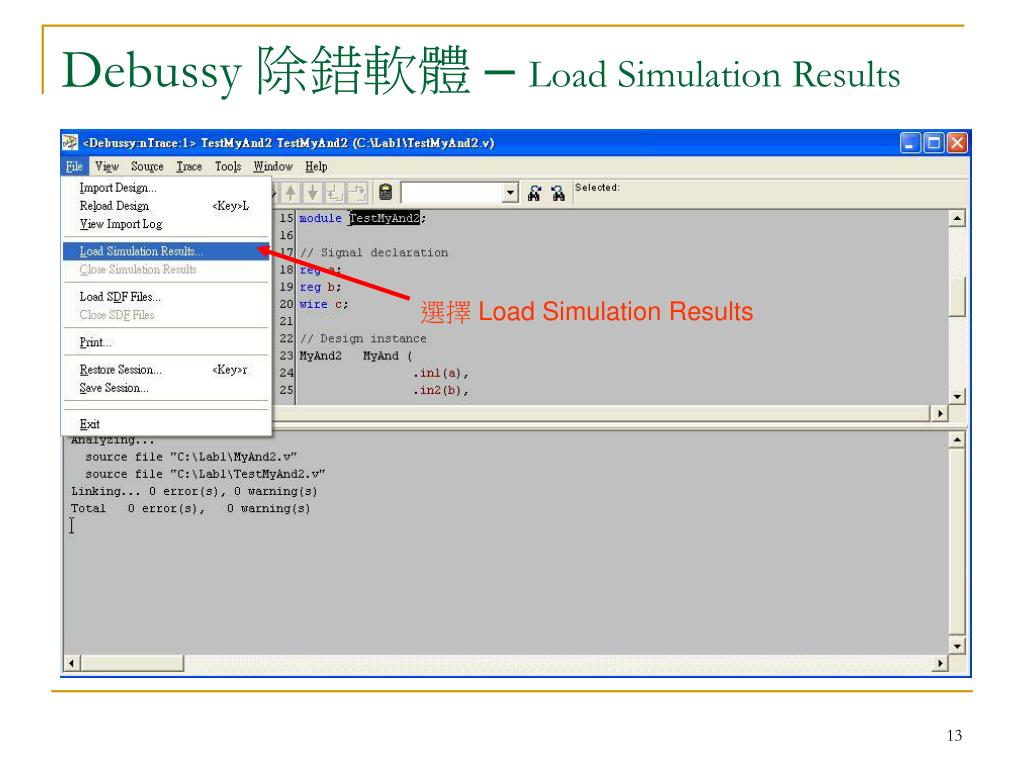The height and width of the screenshot is (768, 1024).
Task: Select View Import Log entry
Action: click(166, 224)
